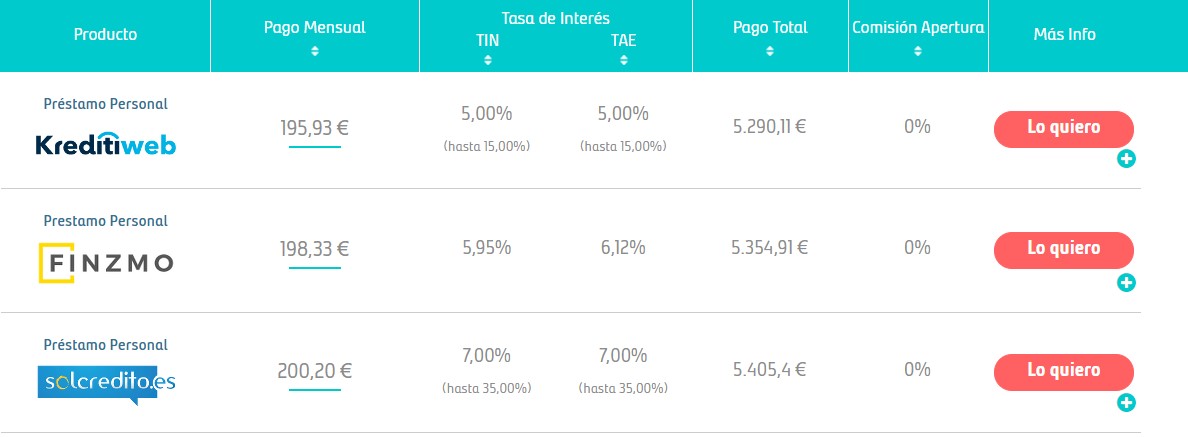Click Préstamo Personal label above Kreditiweb
The height and width of the screenshot is (437, 1188).
click(105, 104)
